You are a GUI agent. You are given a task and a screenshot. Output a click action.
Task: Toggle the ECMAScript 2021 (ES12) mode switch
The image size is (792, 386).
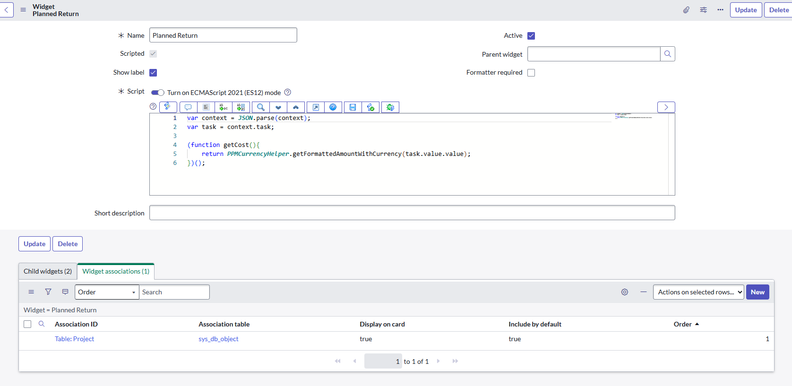tap(158, 92)
